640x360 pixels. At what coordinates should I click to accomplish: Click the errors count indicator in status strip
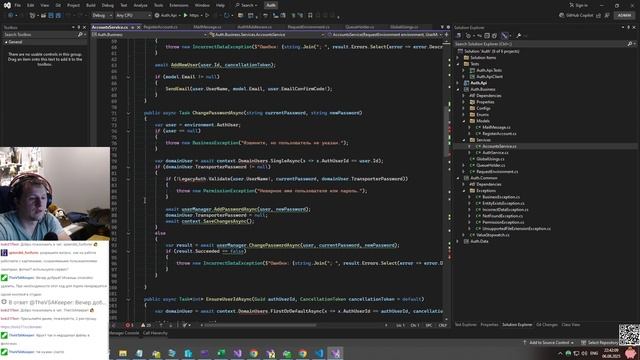[x=129, y=325]
